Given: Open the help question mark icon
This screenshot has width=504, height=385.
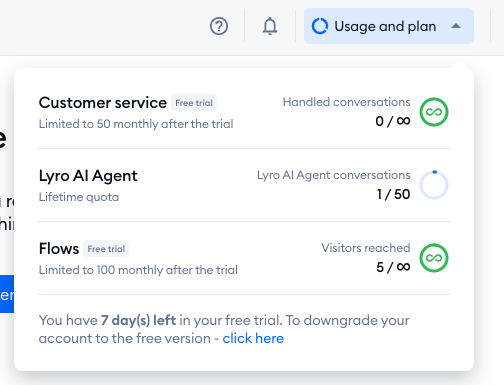Looking at the screenshot, I should point(219,26).
